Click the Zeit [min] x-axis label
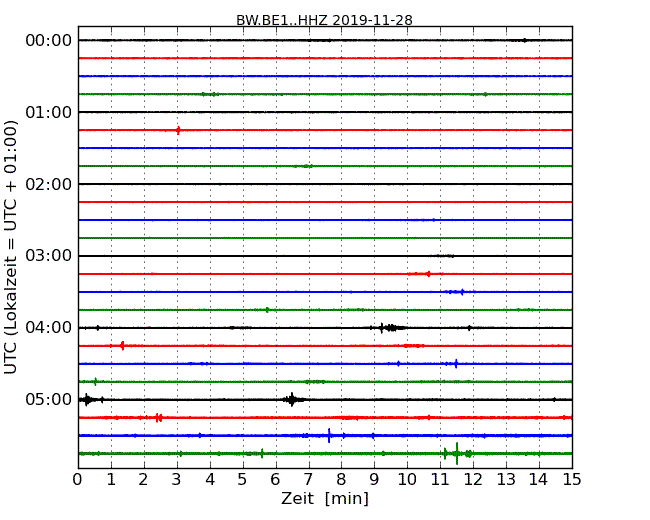Screen dimensions: 650x520 pyautogui.click(x=325, y=498)
